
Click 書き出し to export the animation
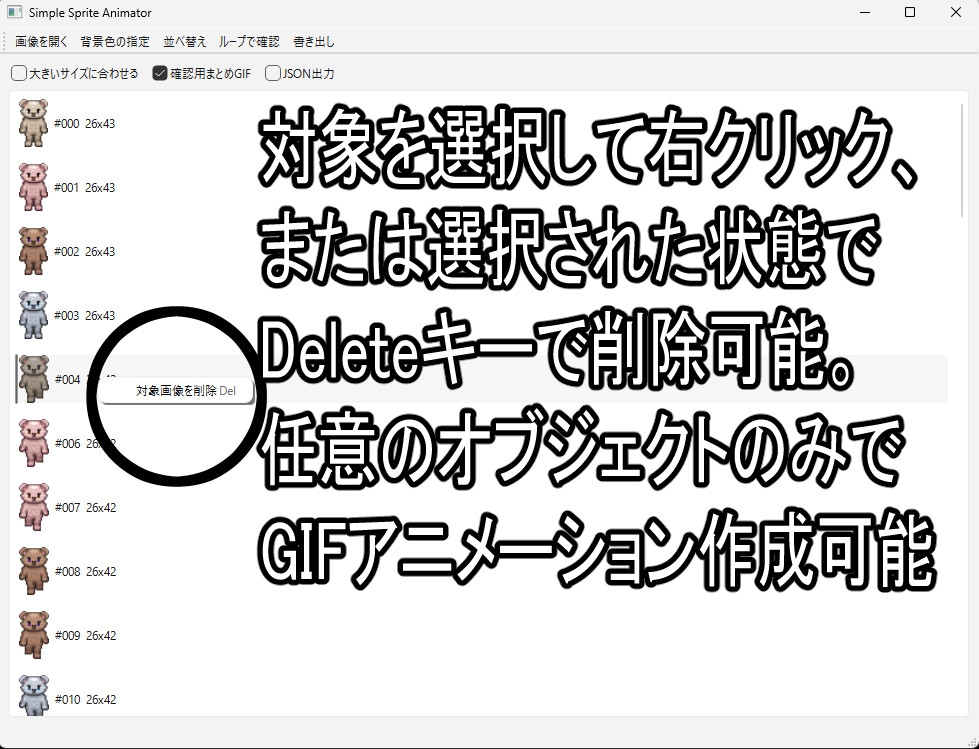[316, 41]
